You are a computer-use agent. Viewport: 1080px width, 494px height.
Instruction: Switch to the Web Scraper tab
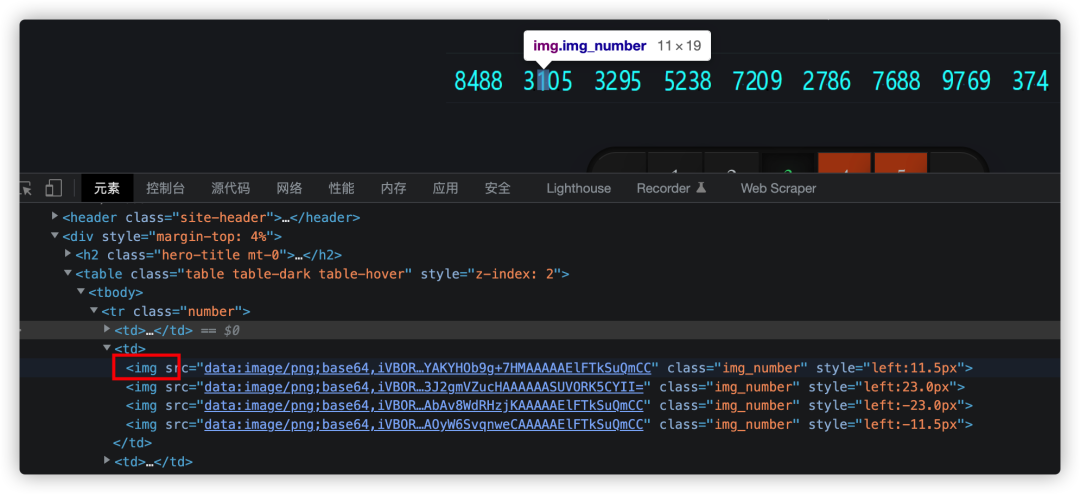pyautogui.click(x=778, y=188)
